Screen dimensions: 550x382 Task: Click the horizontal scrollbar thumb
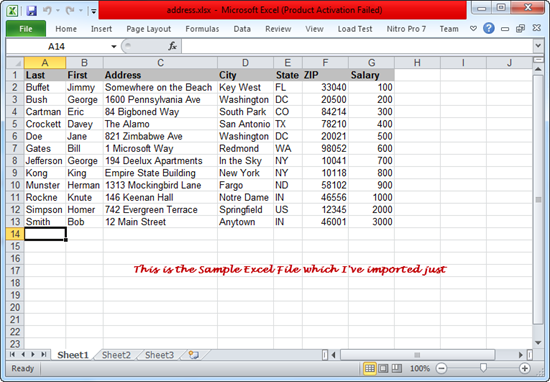click(417, 355)
